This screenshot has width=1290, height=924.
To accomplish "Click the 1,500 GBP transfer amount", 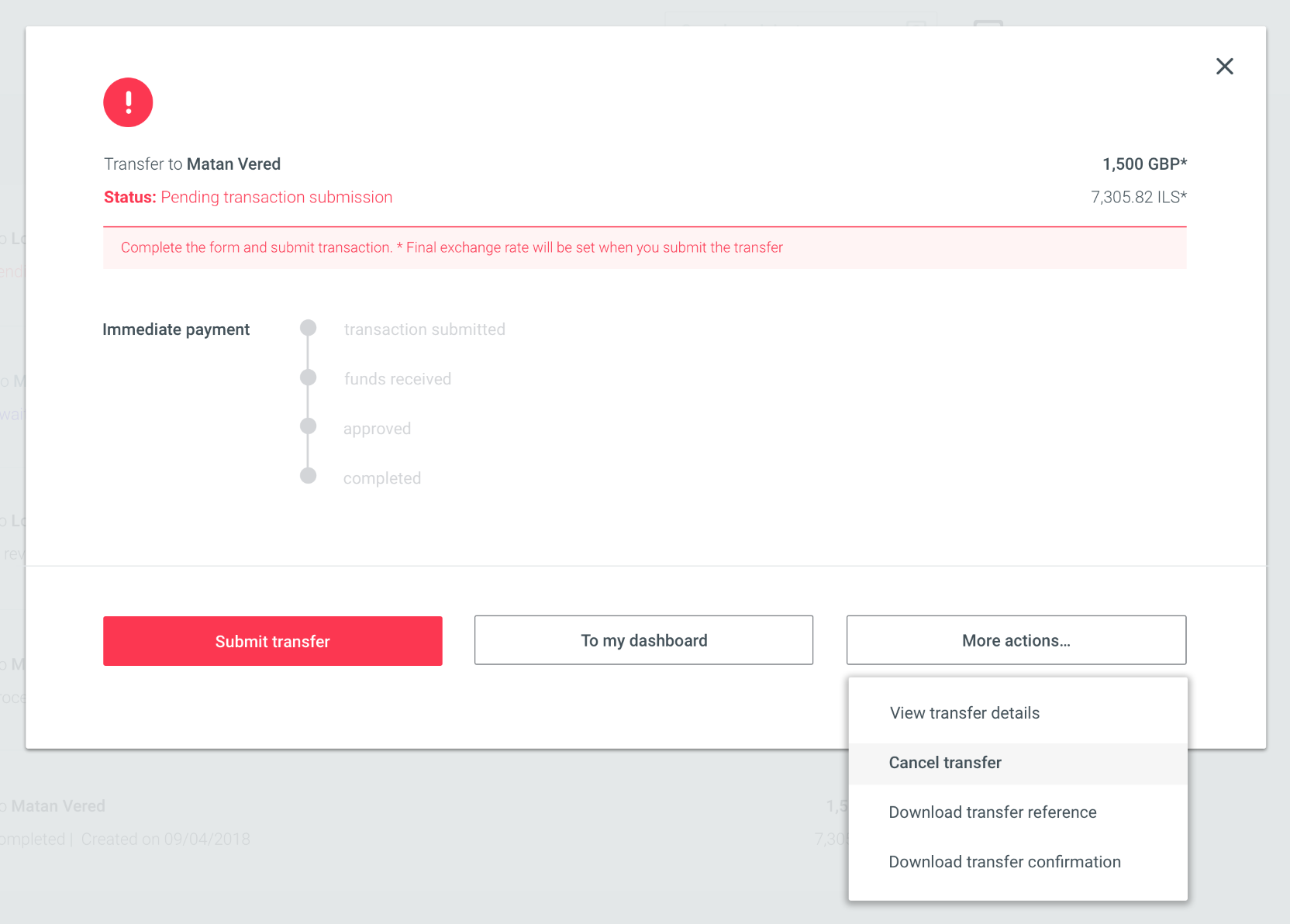I will [1143, 164].
